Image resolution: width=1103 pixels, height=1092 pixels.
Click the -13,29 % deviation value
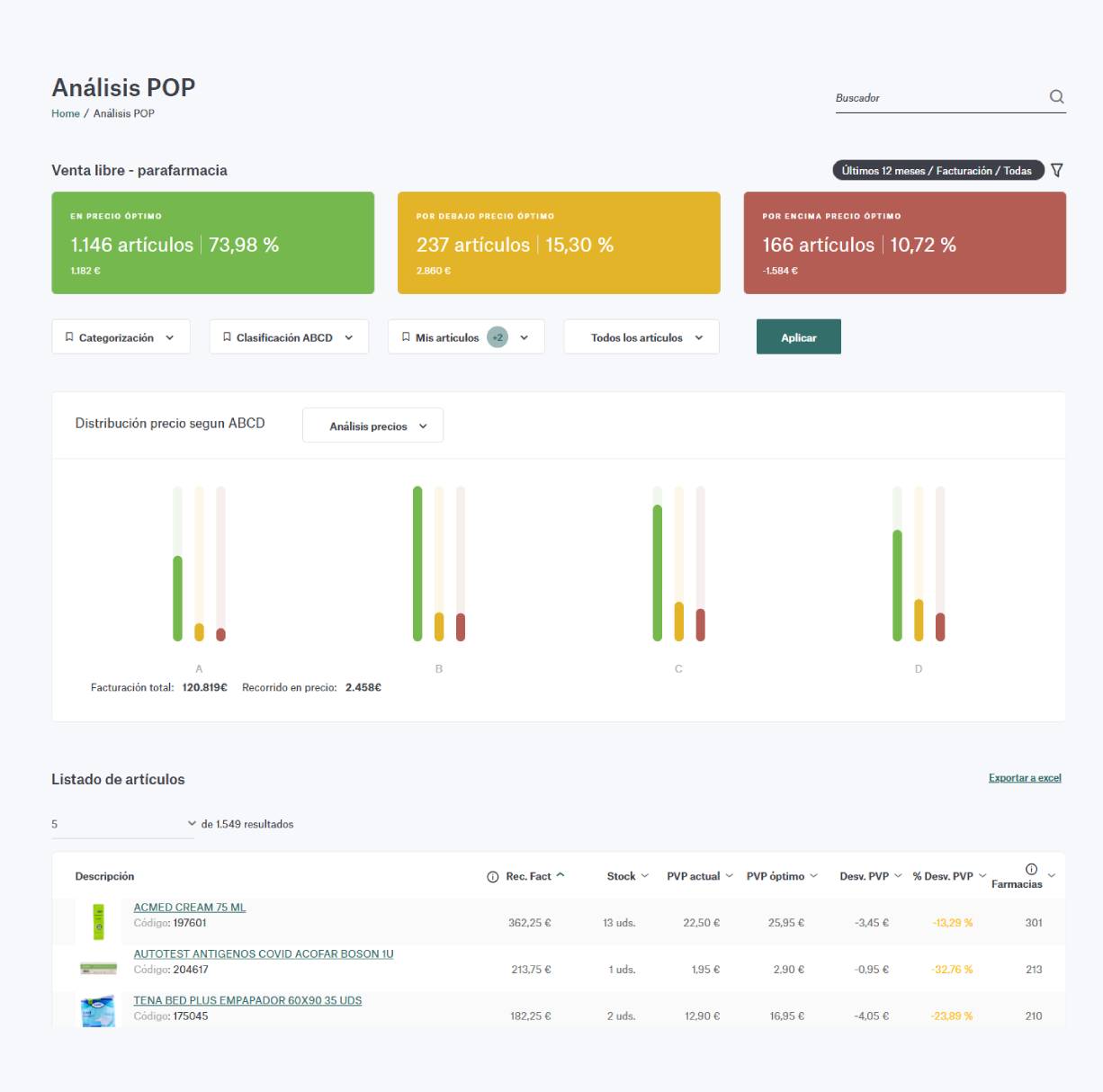pos(953,923)
